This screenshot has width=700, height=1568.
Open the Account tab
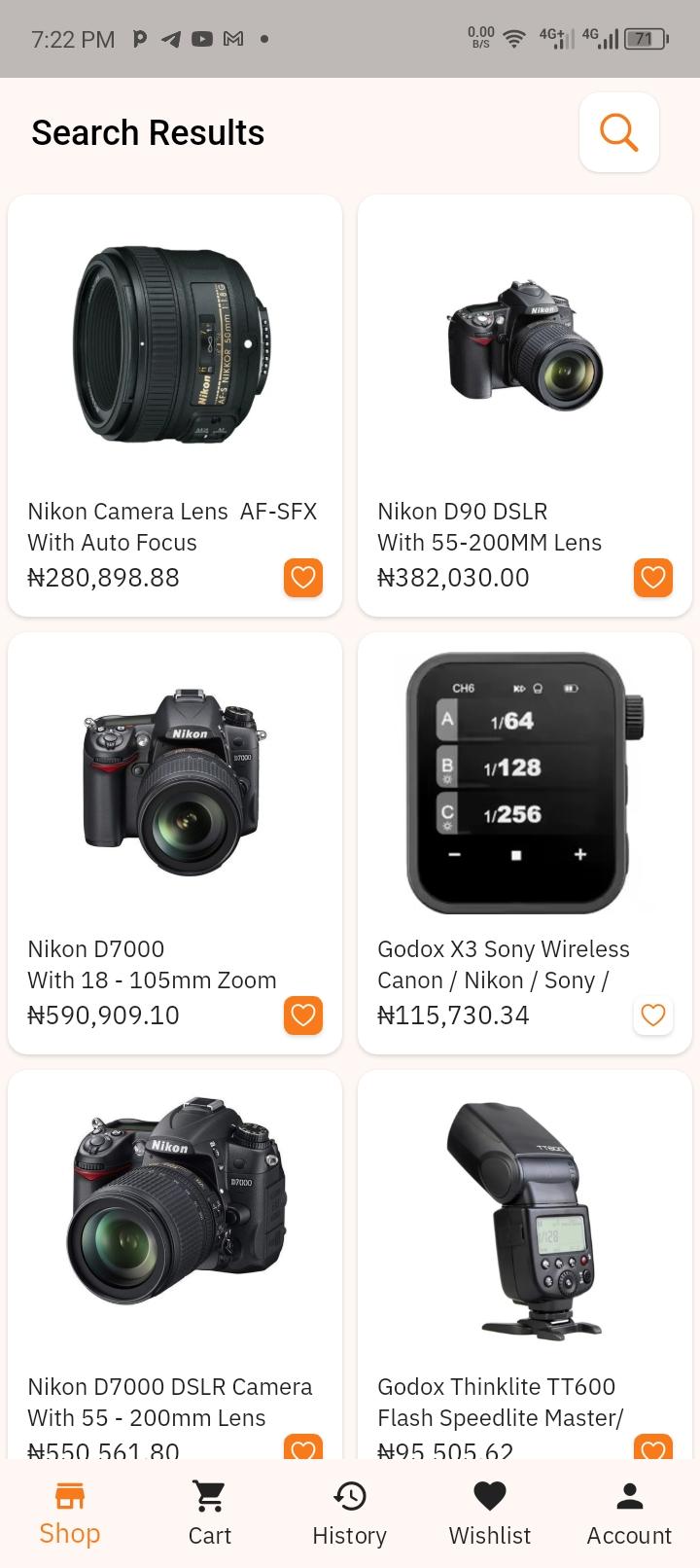[630, 1514]
